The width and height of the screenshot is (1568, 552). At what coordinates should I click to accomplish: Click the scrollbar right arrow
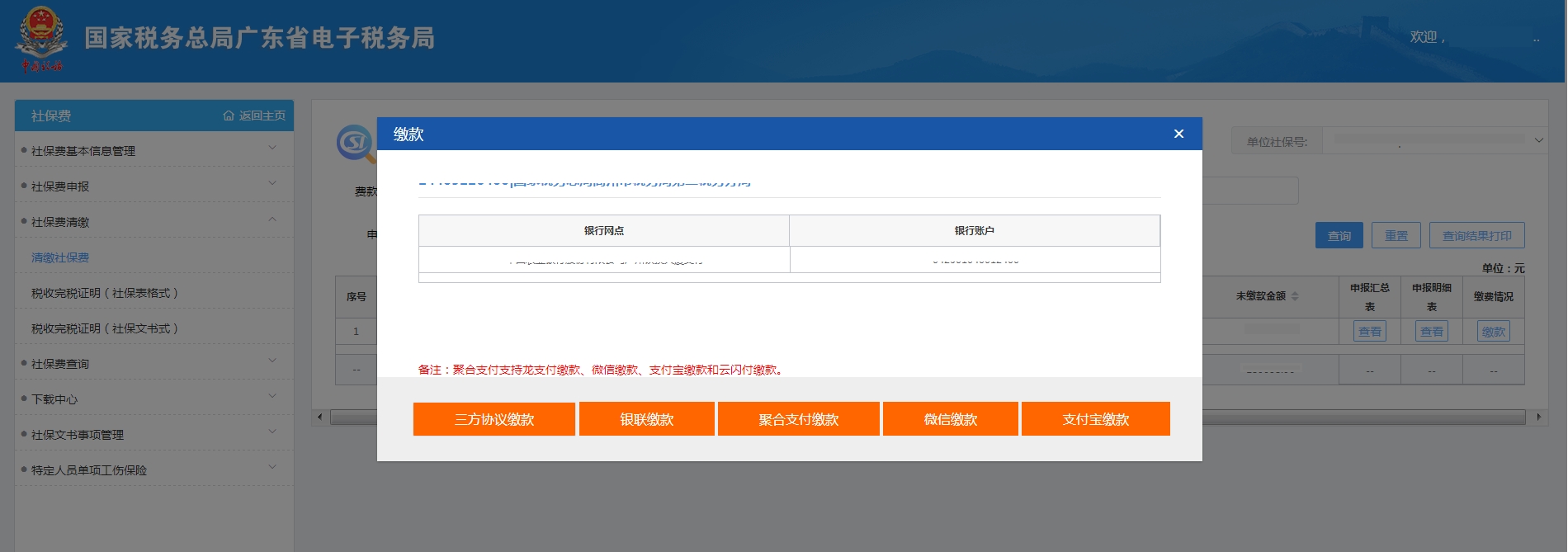point(1538,418)
